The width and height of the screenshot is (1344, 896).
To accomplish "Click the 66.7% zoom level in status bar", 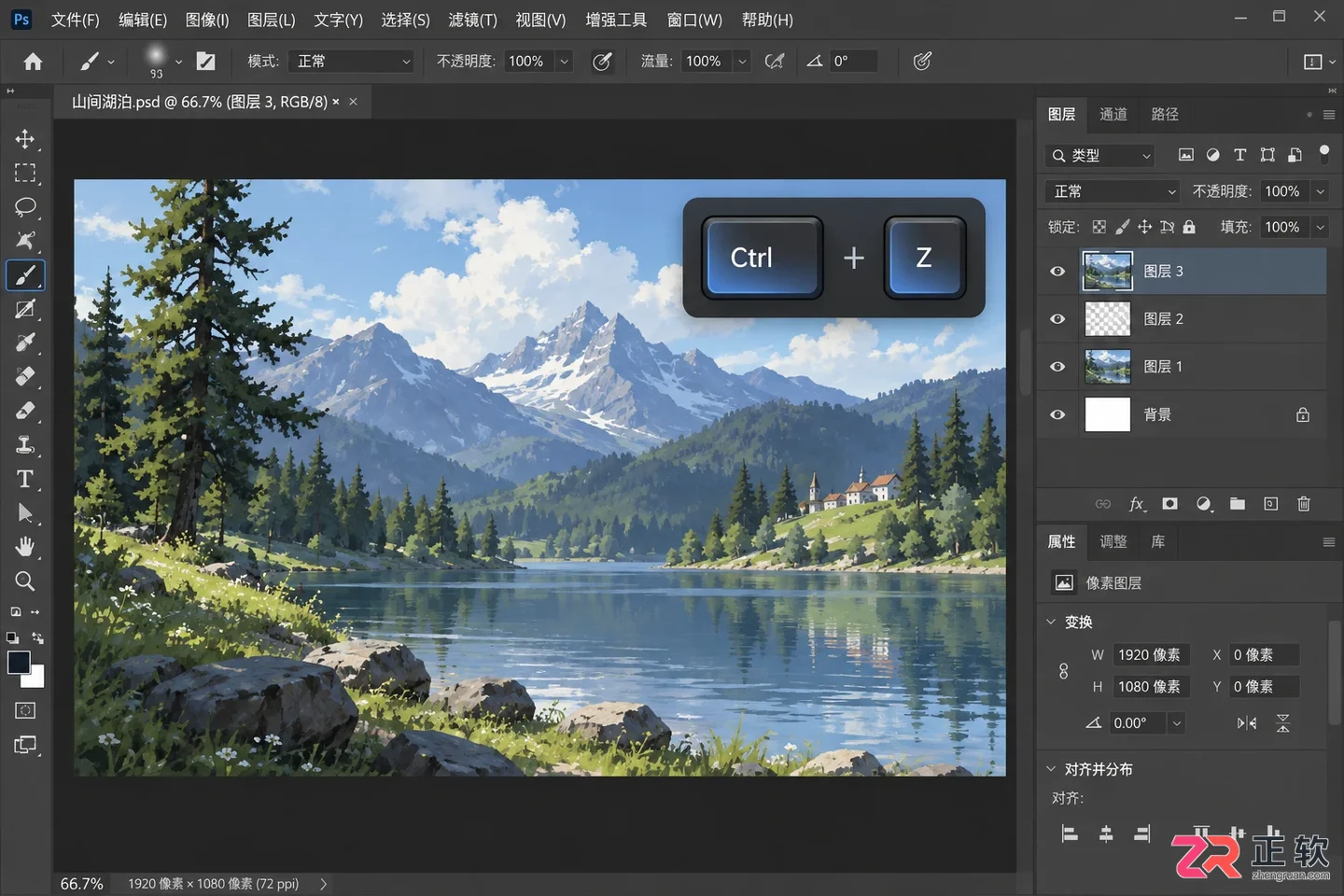I will click(82, 884).
